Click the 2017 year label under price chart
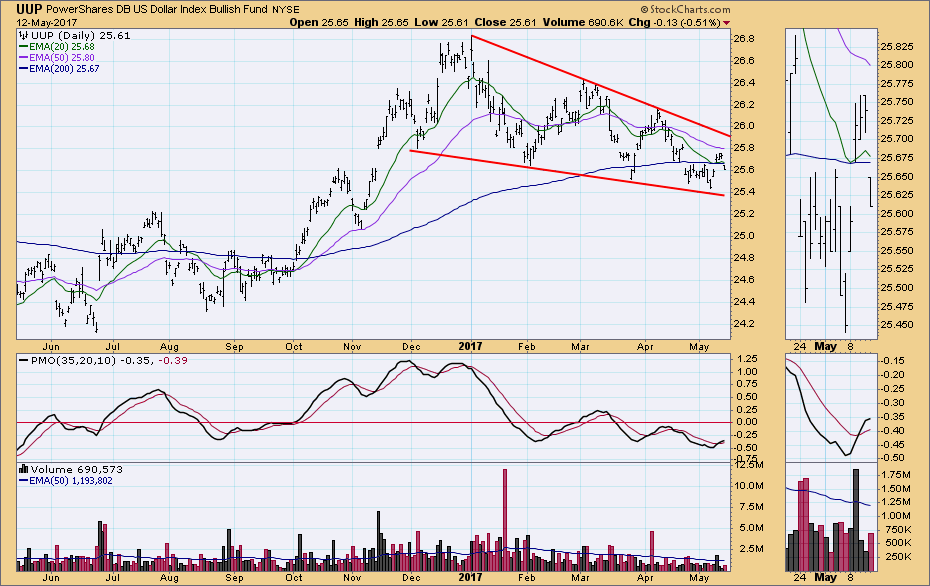Viewport: 930px width, 586px height. [x=471, y=346]
